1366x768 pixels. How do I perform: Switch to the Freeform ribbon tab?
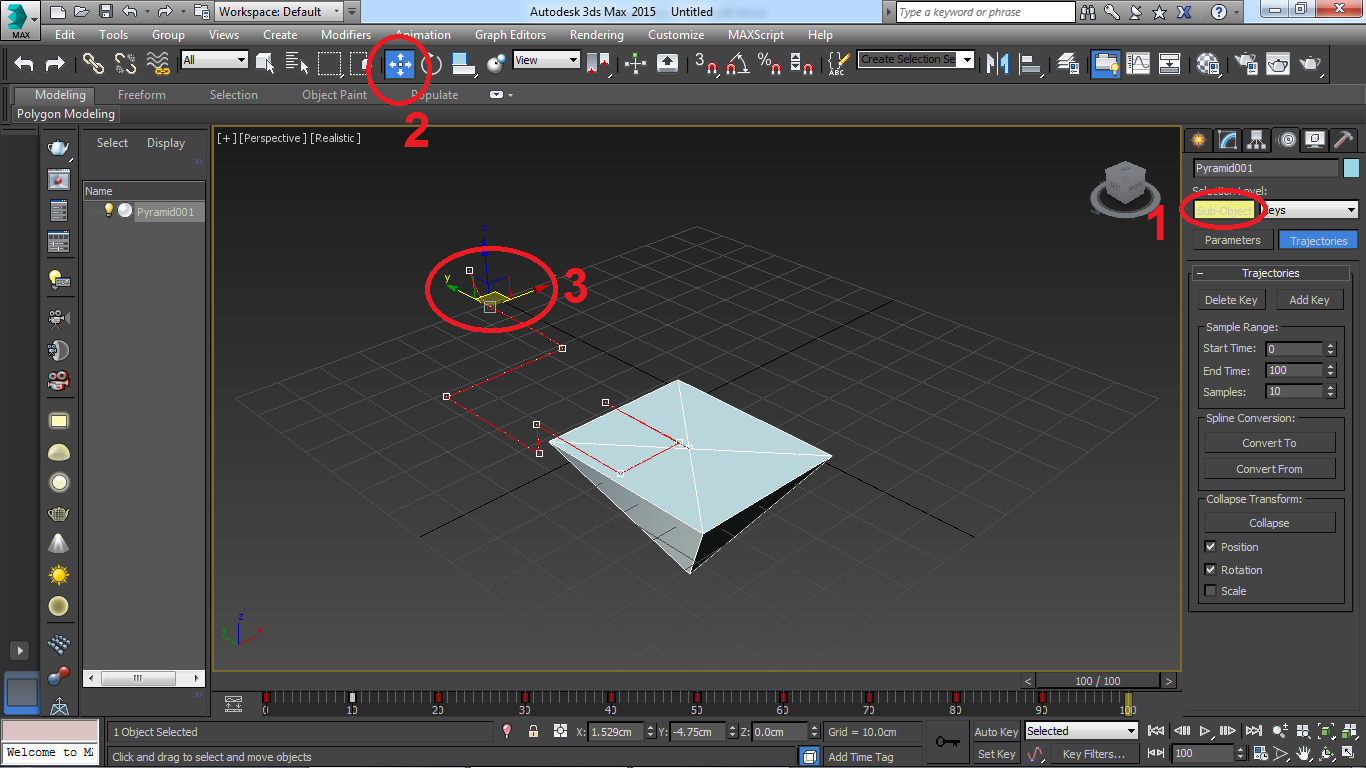(142, 95)
